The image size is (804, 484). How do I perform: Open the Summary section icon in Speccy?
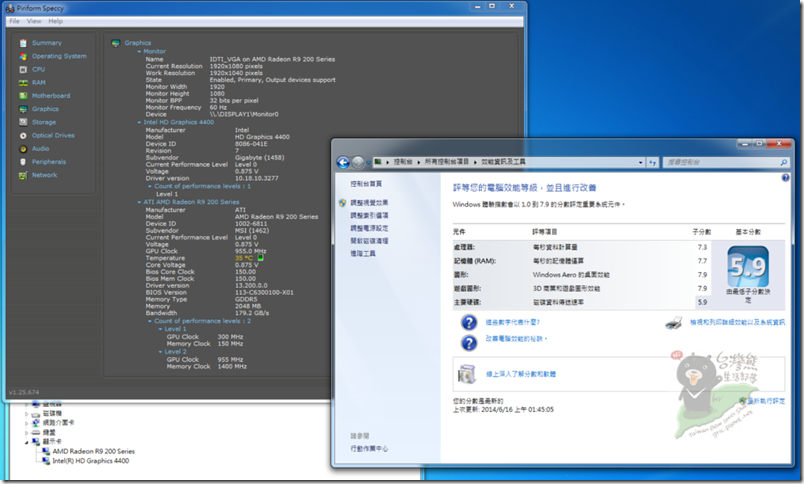pyautogui.click(x=23, y=43)
